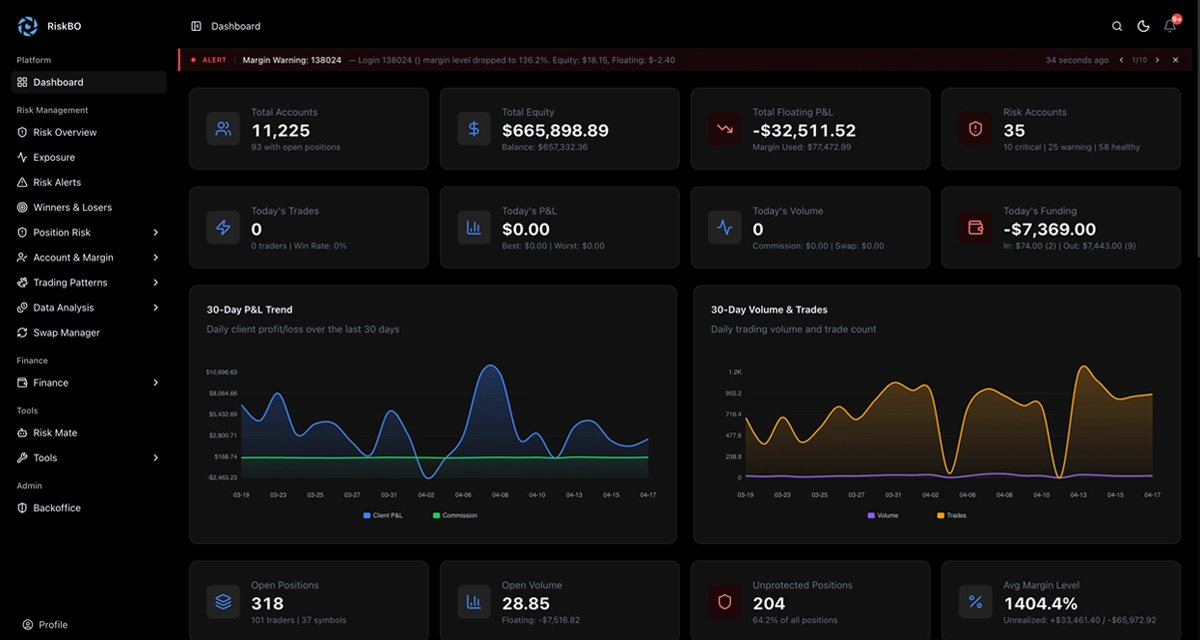This screenshot has height=640, width=1200.
Task: Dismiss the margin warning alert
Action: point(1176,60)
